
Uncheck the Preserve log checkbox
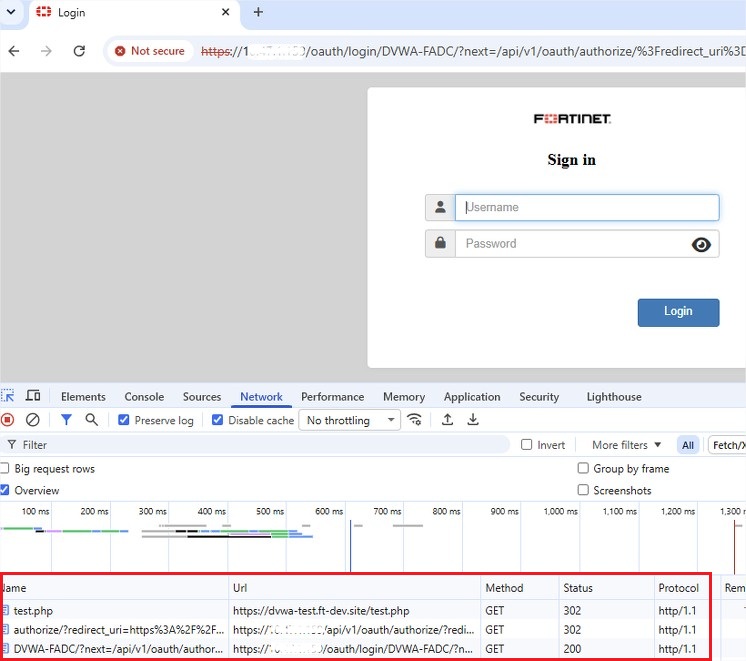(x=124, y=420)
